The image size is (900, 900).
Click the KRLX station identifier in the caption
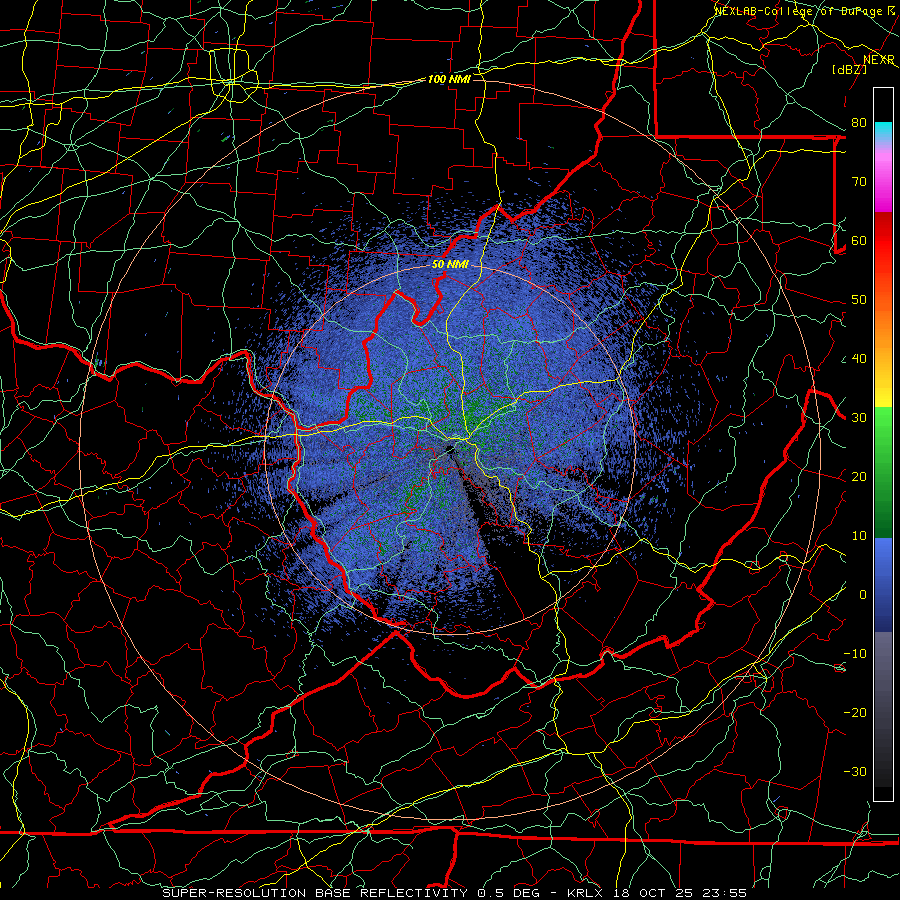tap(587, 893)
